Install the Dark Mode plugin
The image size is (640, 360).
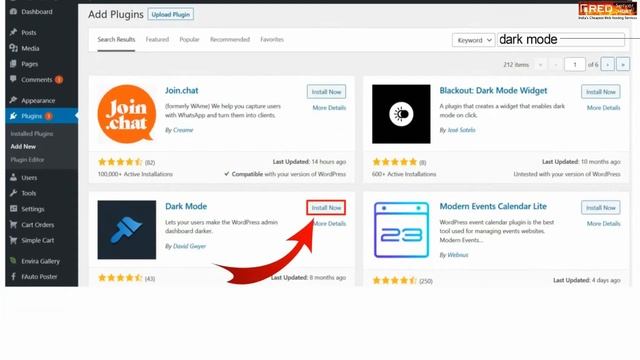[326, 207]
